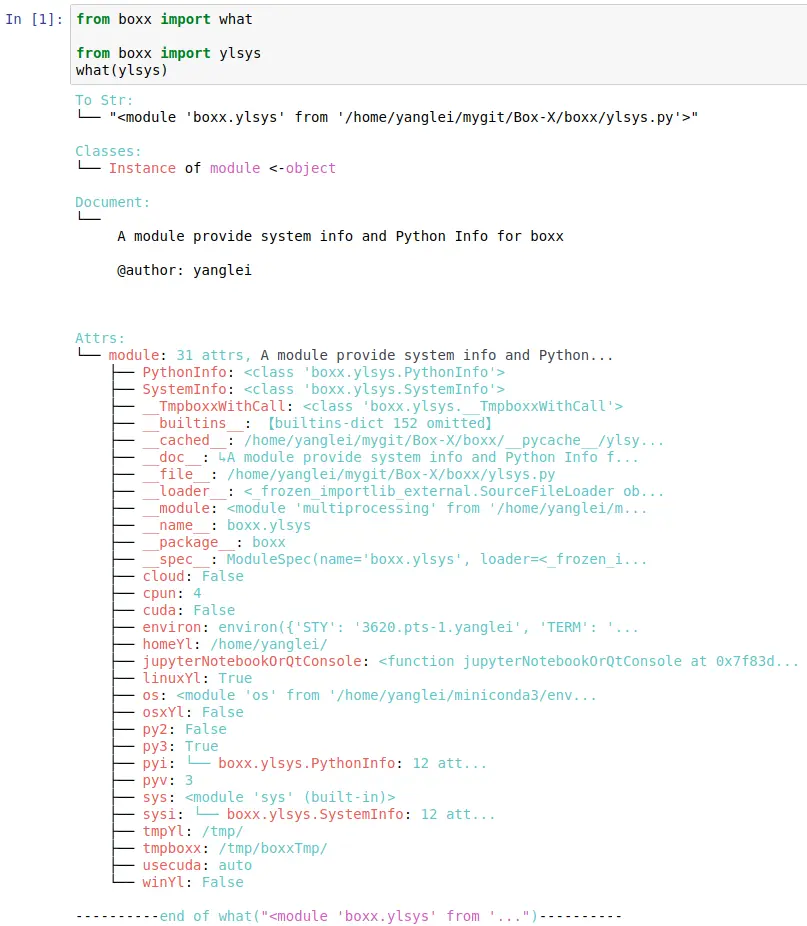This screenshot has height=926, width=807.
Task: Click the 'Classes:' heading
Action: point(108,151)
